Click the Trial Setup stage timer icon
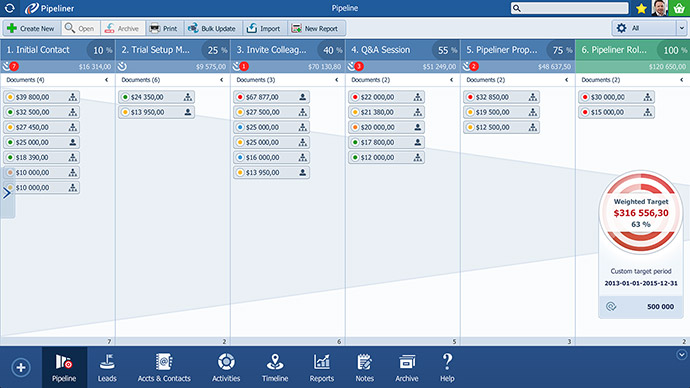 coord(122,66)
